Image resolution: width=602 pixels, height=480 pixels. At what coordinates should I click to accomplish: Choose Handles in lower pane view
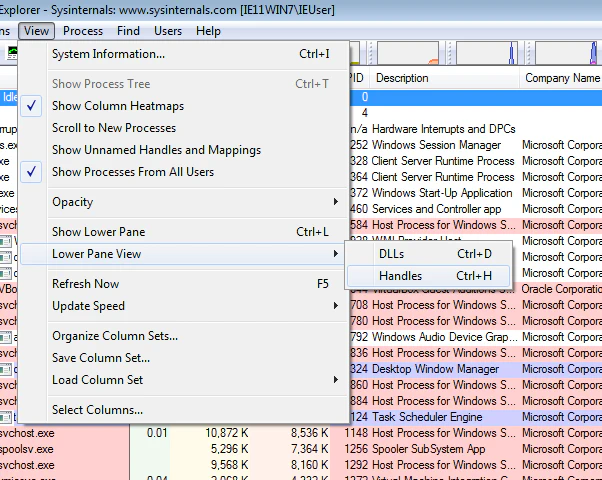[428, 276]
